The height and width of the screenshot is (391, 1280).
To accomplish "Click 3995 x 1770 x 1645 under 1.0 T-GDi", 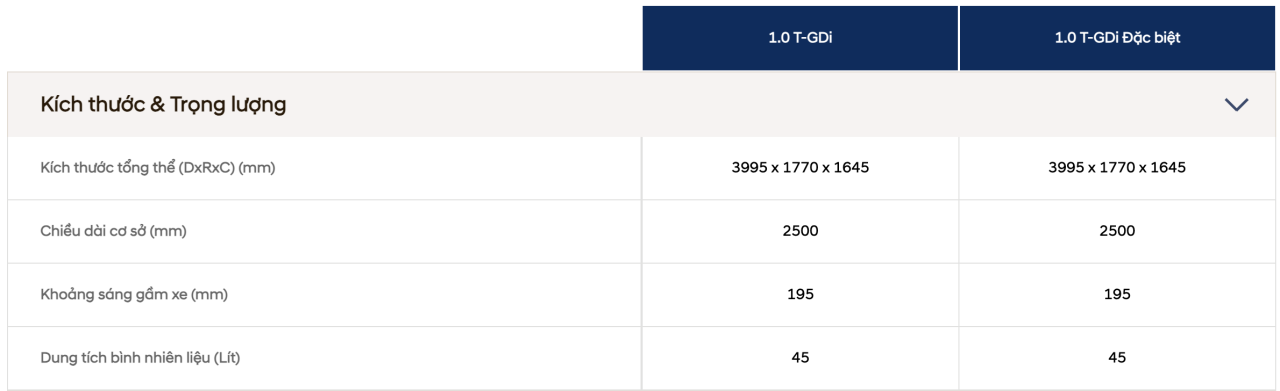I will click(x=800, y=167).
